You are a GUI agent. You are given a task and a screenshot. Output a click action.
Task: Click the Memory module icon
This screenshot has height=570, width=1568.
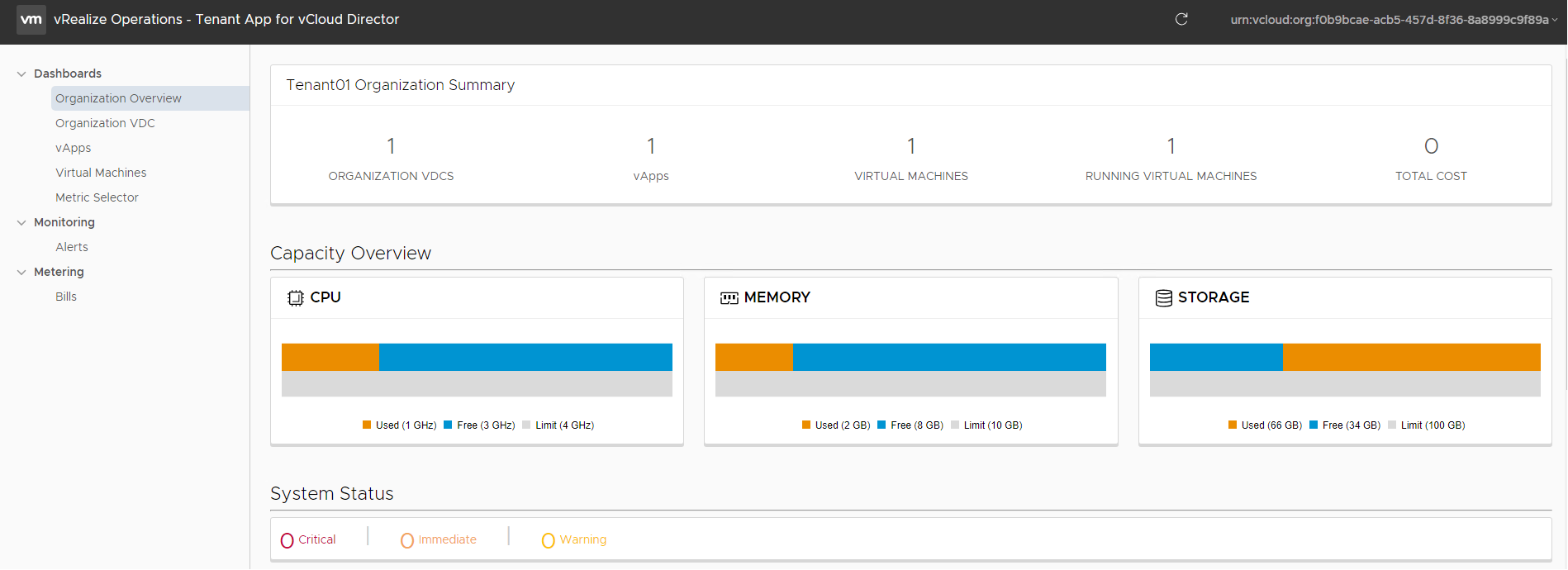729,298
